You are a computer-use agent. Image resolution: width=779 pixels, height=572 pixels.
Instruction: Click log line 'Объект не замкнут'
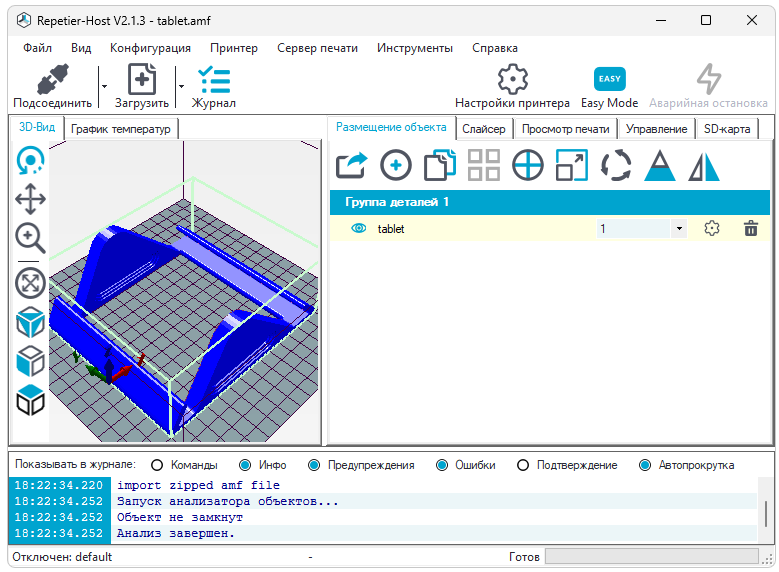[x=180, y=517]
